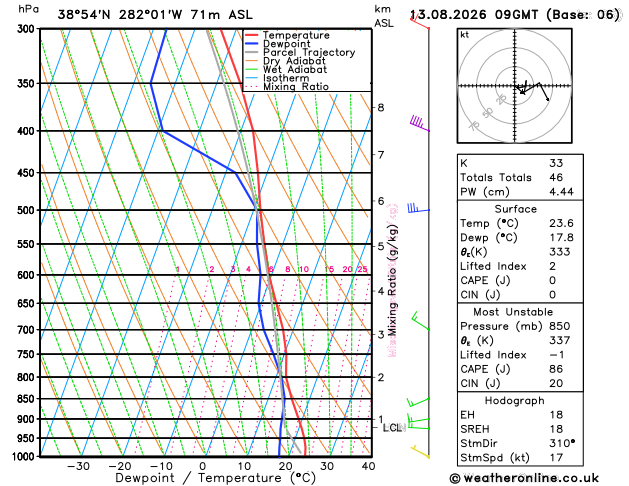Click the green wind barb near 700 hPa
Image resolution: width=629 pixels, height=486 pixels.
(x=421, y=321)
